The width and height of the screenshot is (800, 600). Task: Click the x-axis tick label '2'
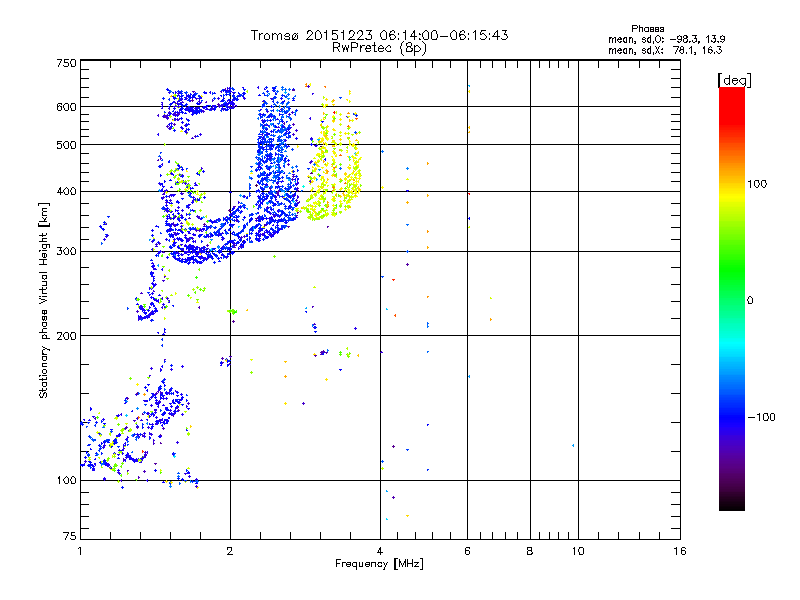tap(230, 551)
